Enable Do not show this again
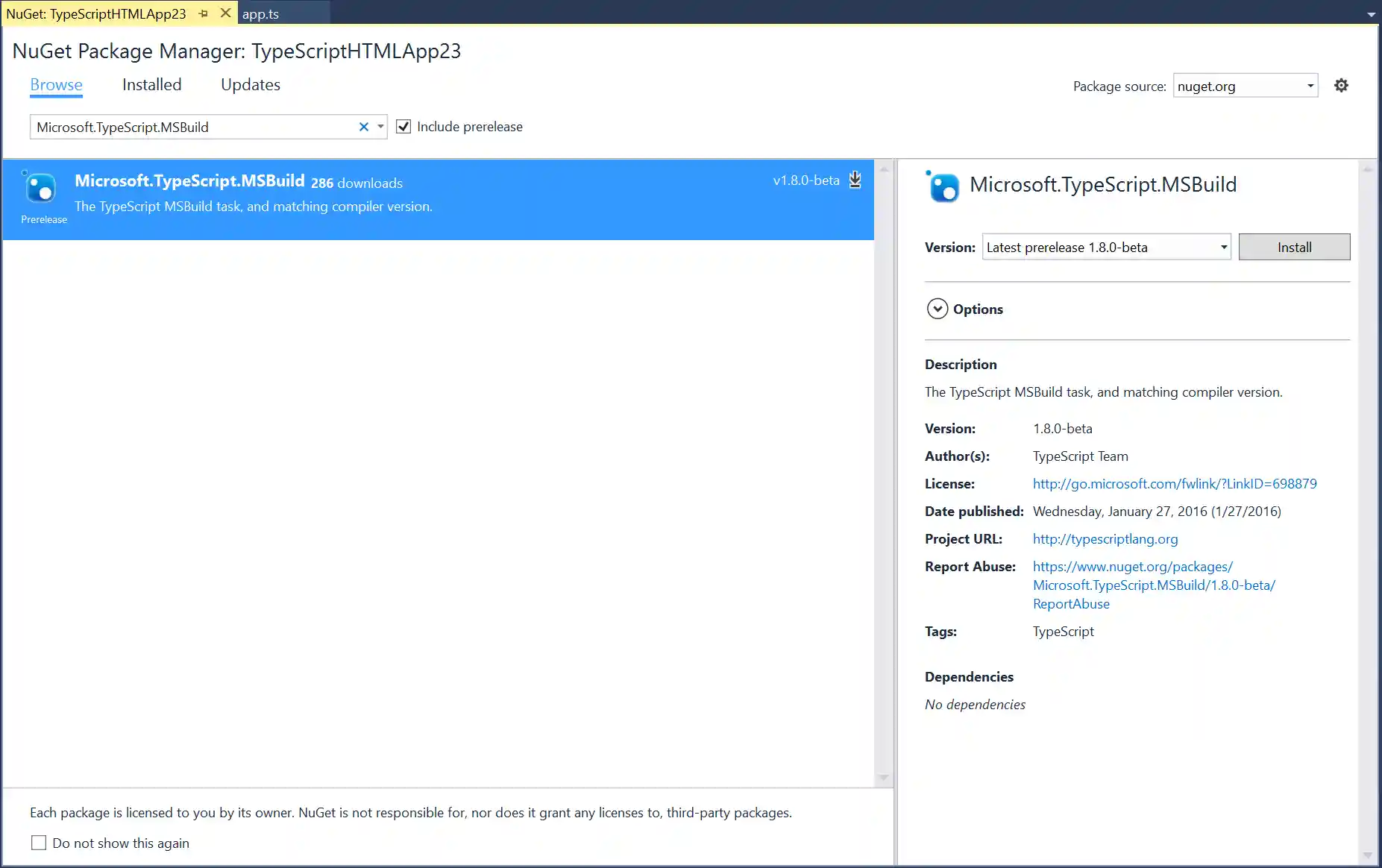This screenshot has width=1382, height=868. 39,843
